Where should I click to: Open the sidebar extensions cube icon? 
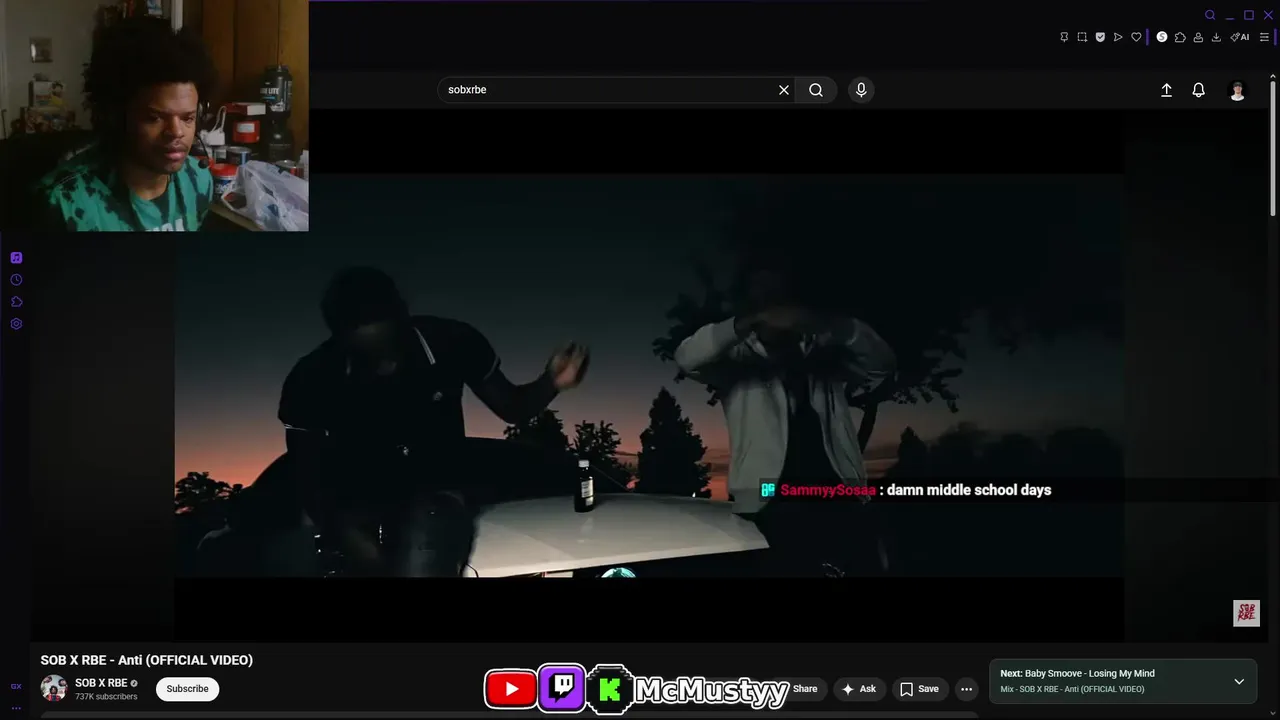[x=16, y=302]
